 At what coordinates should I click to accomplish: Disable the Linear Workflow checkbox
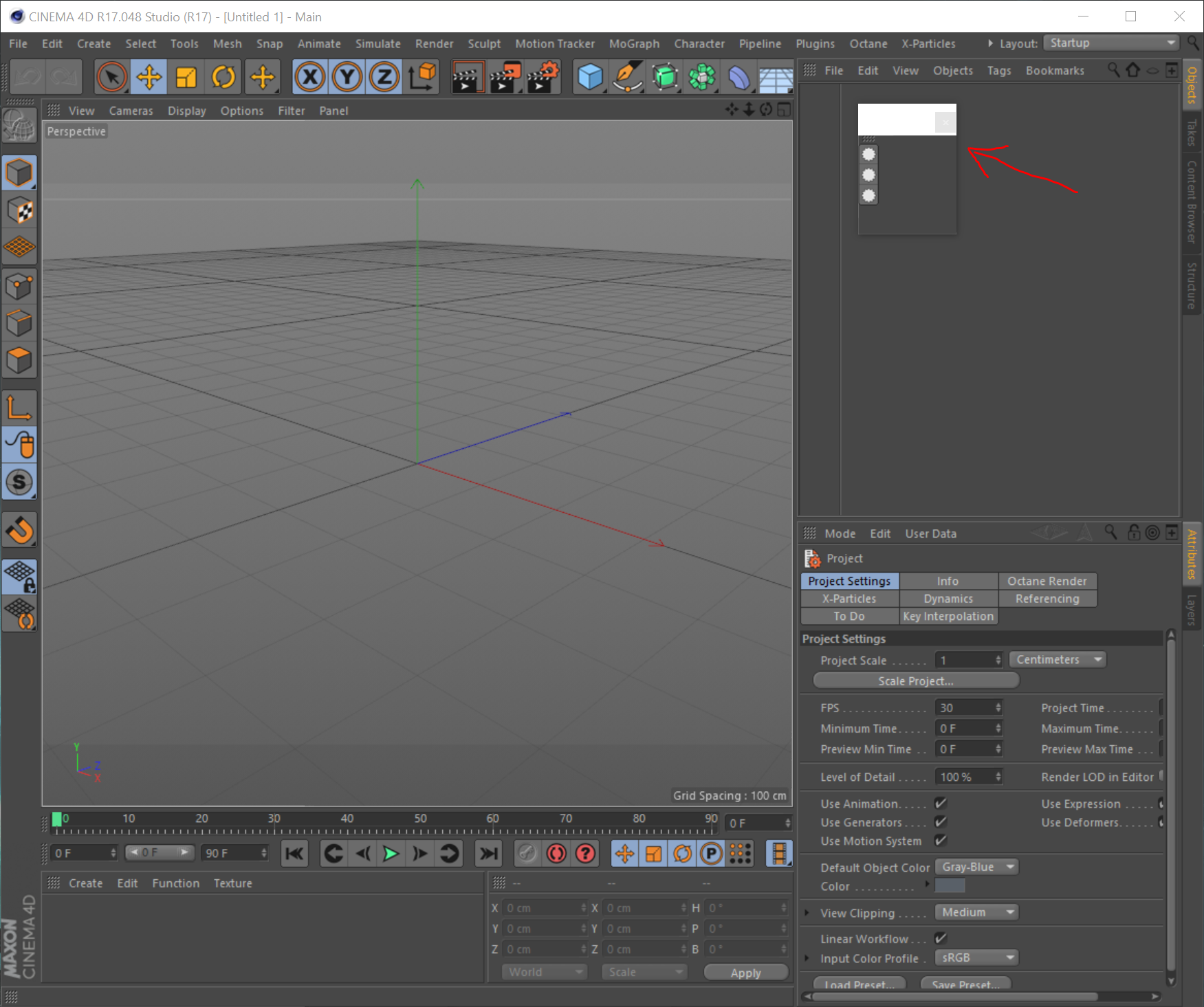[941, 938]
